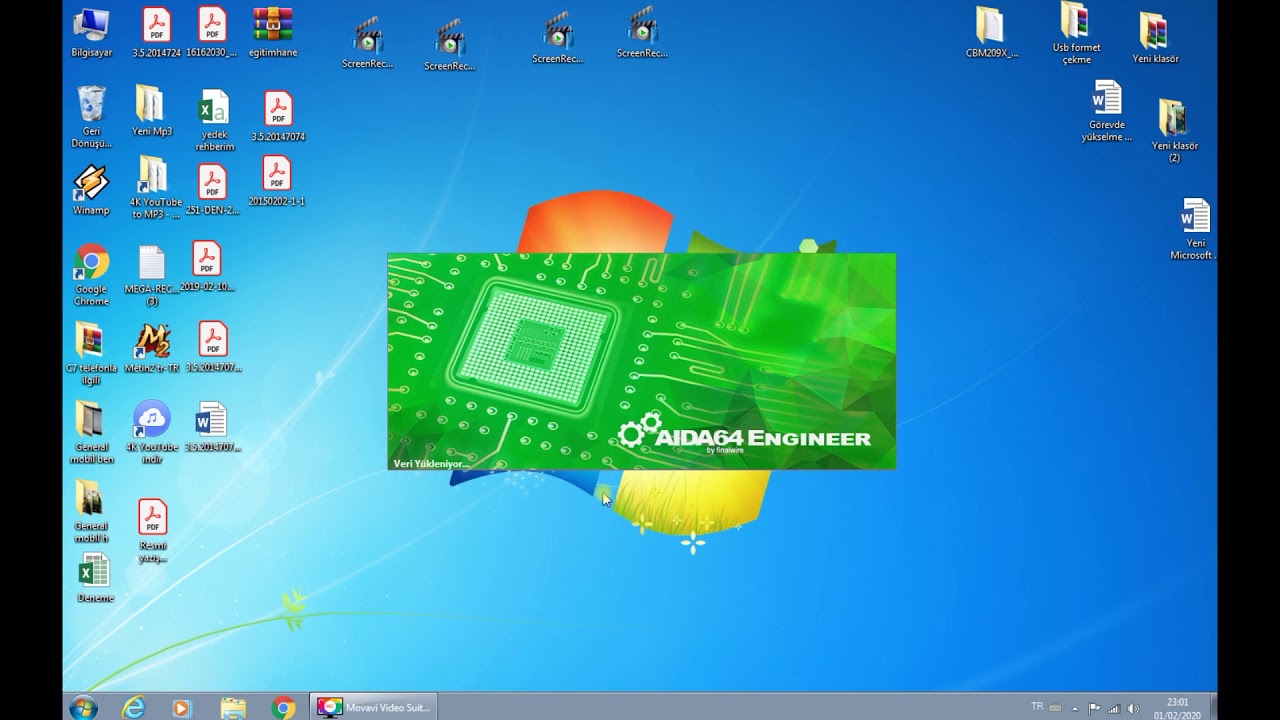
Task: Open the volume speaker tray icon
Action: coord(1133,708)
